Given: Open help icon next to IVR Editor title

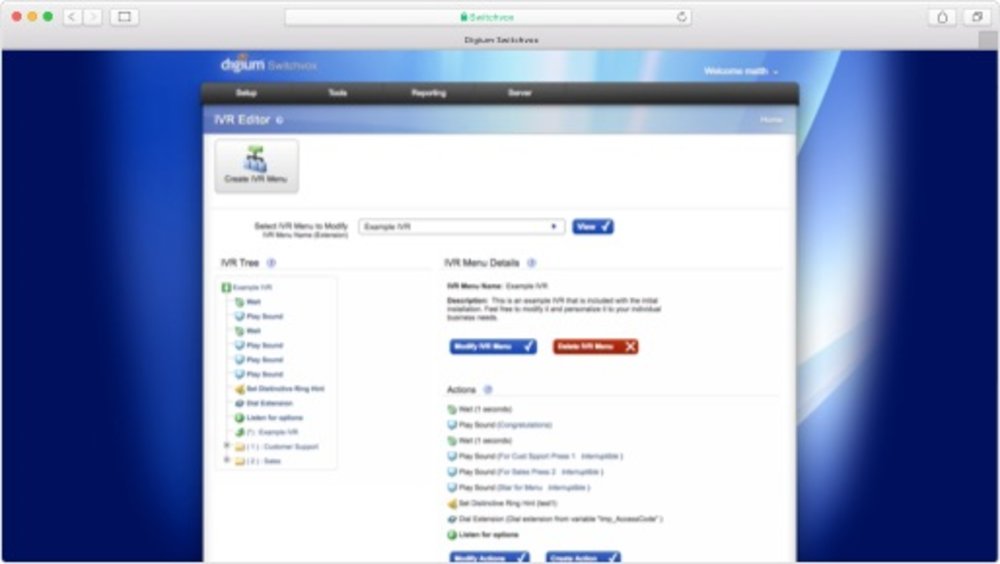Looking at the screenshot, I should point(279,120).
